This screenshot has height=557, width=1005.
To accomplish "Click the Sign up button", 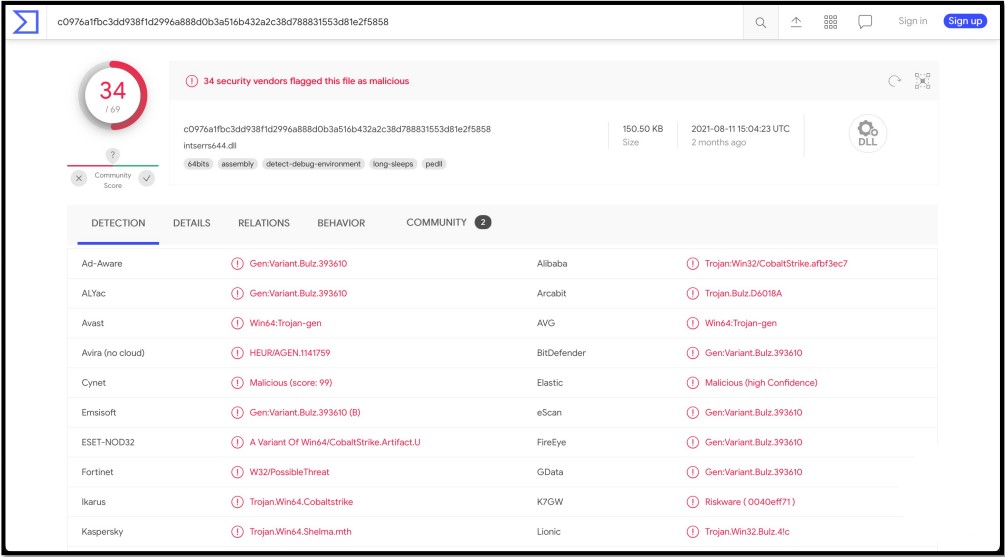I will (965, 21).
